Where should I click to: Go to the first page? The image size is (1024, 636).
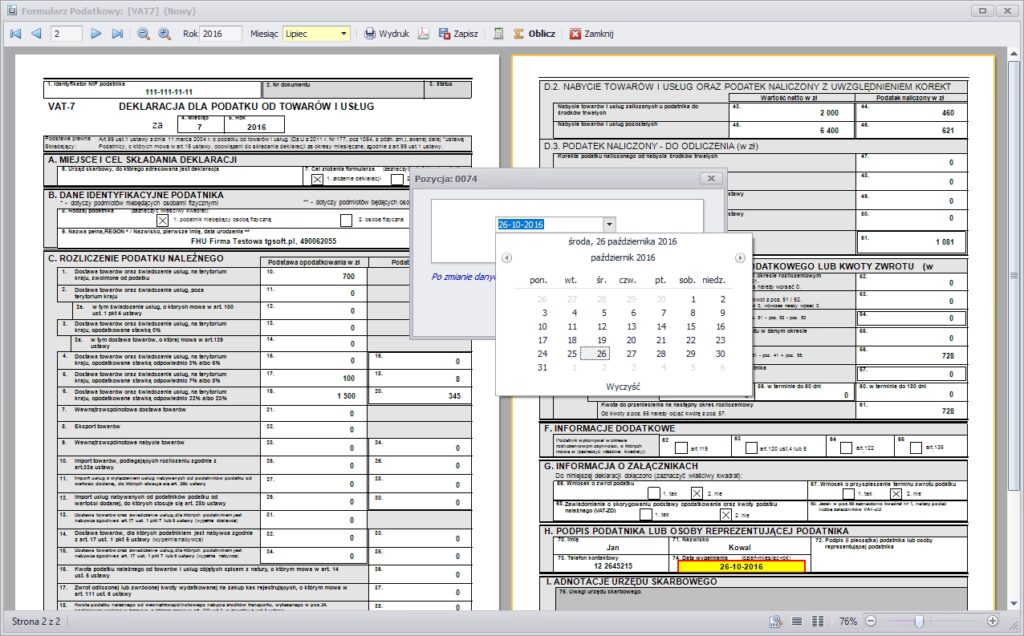pyautogui.click(x=15, y=33)
